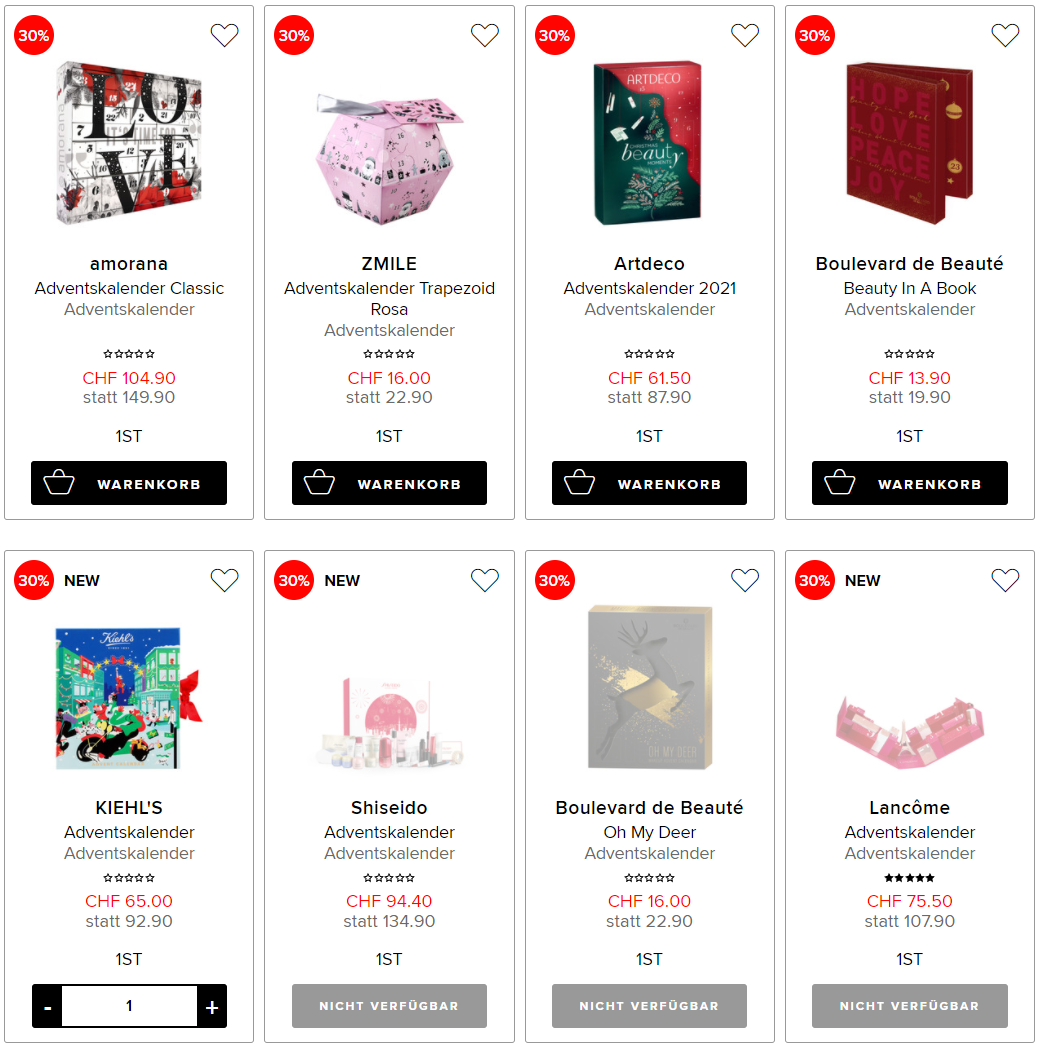Open the KIEHL'S Adventskalender product image
The width and height of the screenshot is (1039, 1046).
pos(129,698)
